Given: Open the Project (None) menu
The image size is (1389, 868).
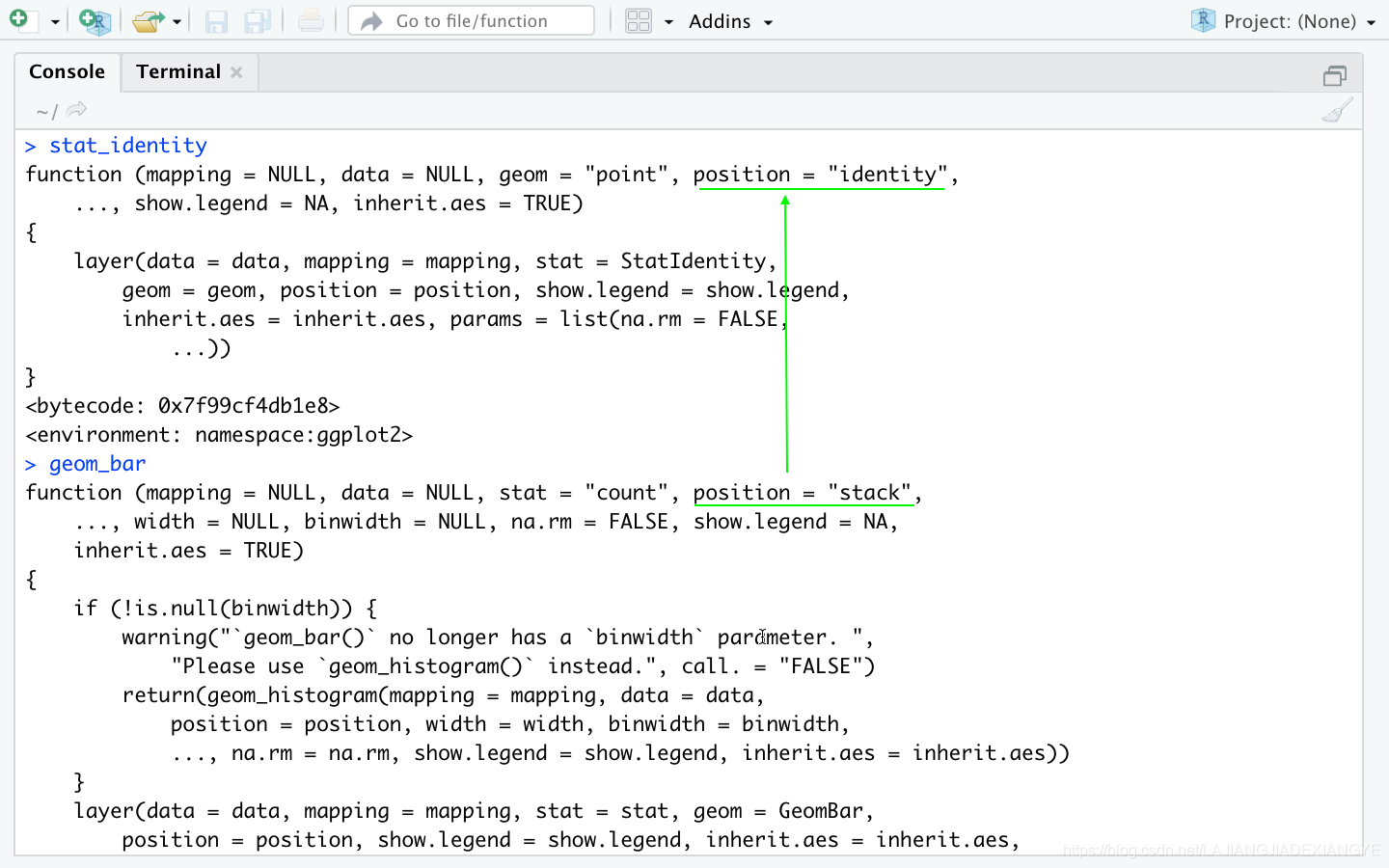Looking at the screenshot, I should pyautogui.click(x=1299, y=21).
